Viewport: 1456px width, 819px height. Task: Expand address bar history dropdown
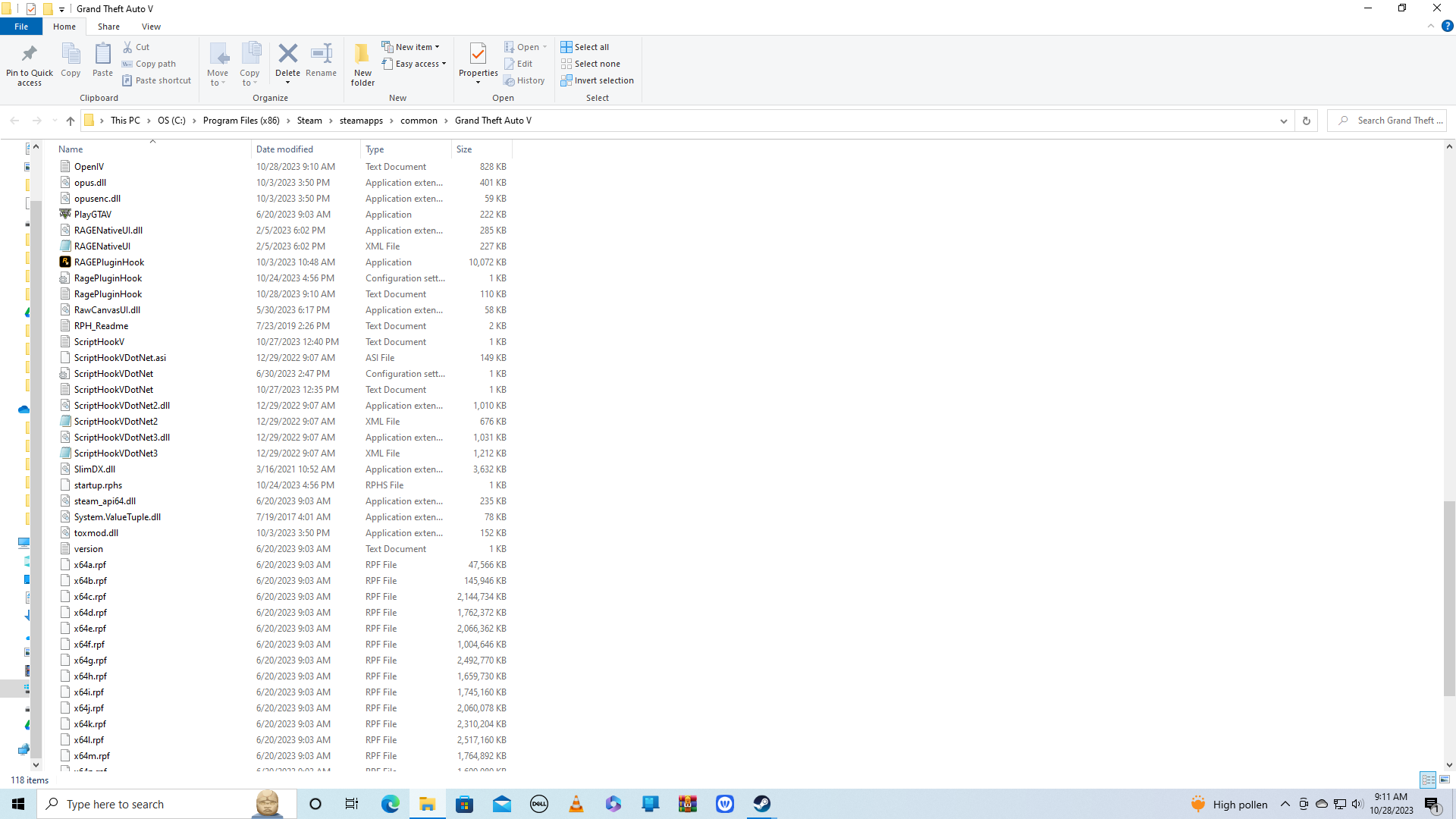(1283, 121)
